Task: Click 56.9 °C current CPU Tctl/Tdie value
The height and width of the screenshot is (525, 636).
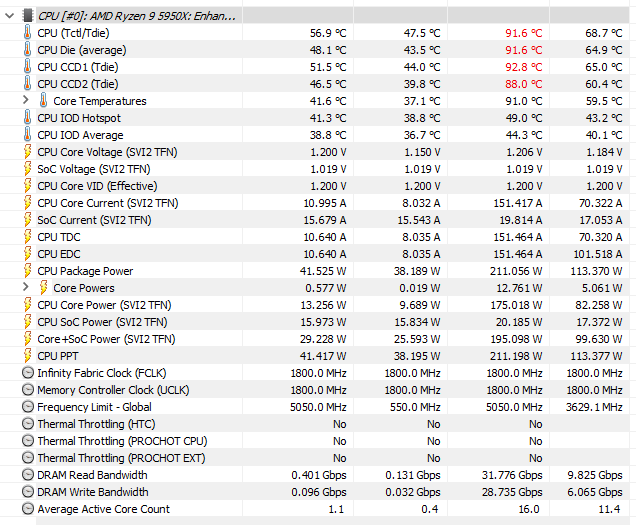Action: tap(328, 33)
